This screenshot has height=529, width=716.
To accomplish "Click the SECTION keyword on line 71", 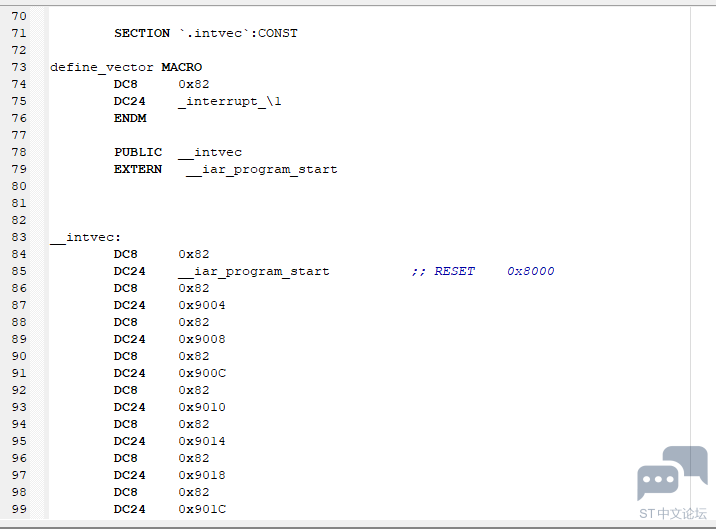I will click(142, 33).
